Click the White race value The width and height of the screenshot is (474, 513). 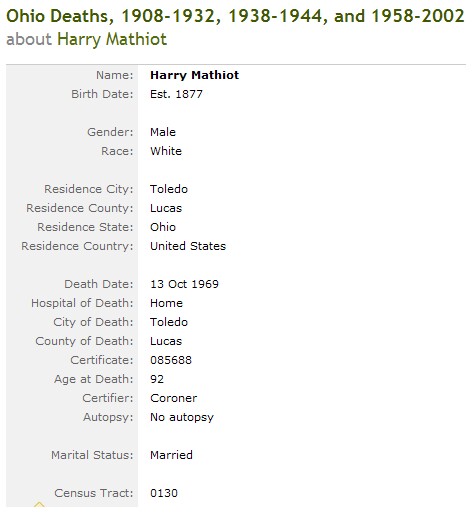point(166,151)
